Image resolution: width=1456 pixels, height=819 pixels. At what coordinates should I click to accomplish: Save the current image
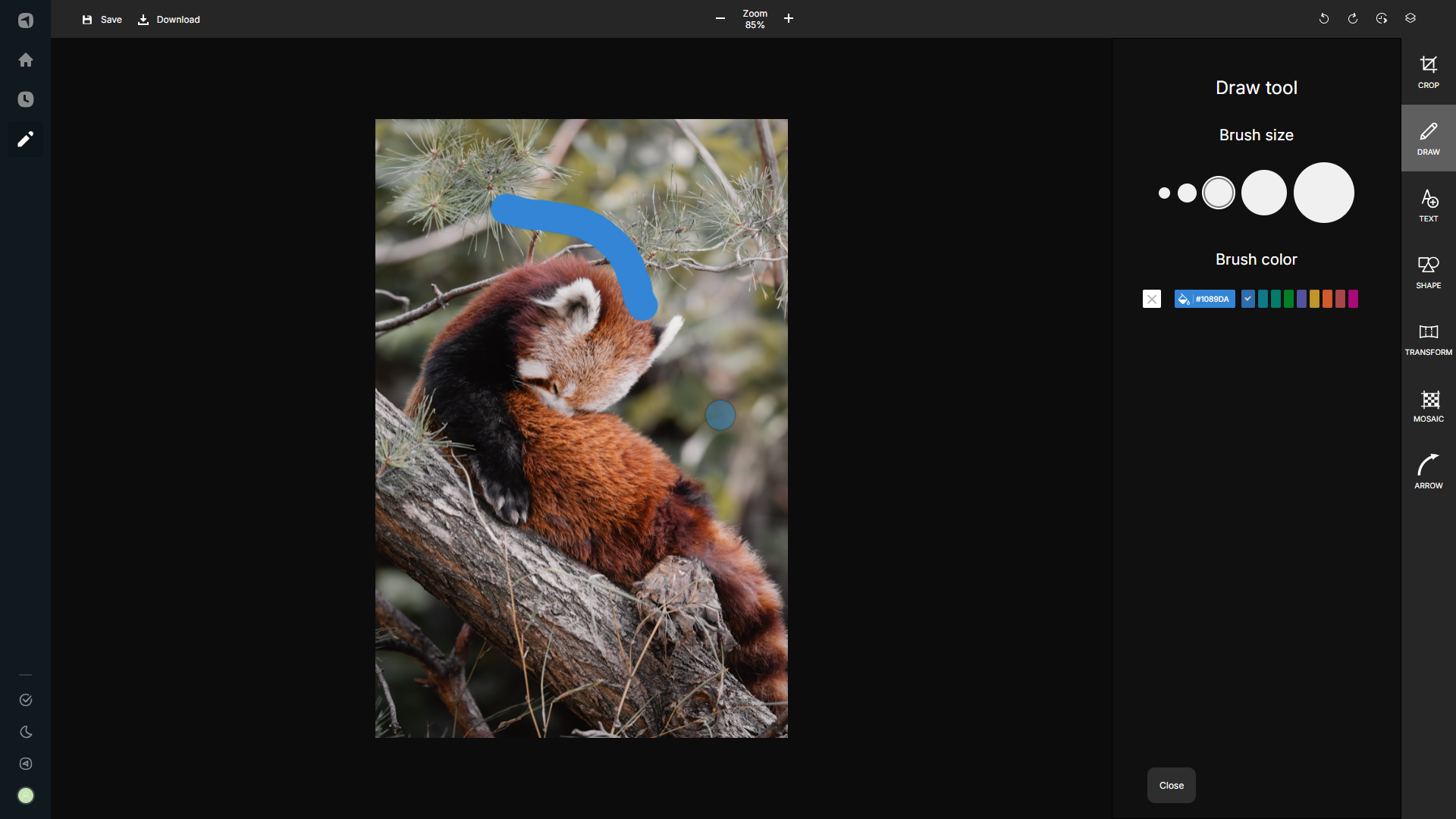tap(102, 20)
